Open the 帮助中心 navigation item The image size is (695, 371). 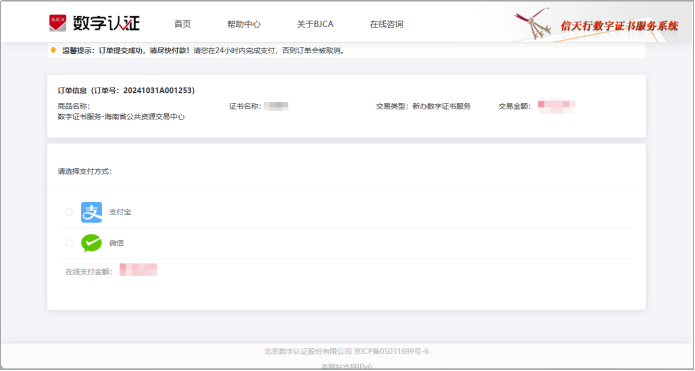pos(244,24)
